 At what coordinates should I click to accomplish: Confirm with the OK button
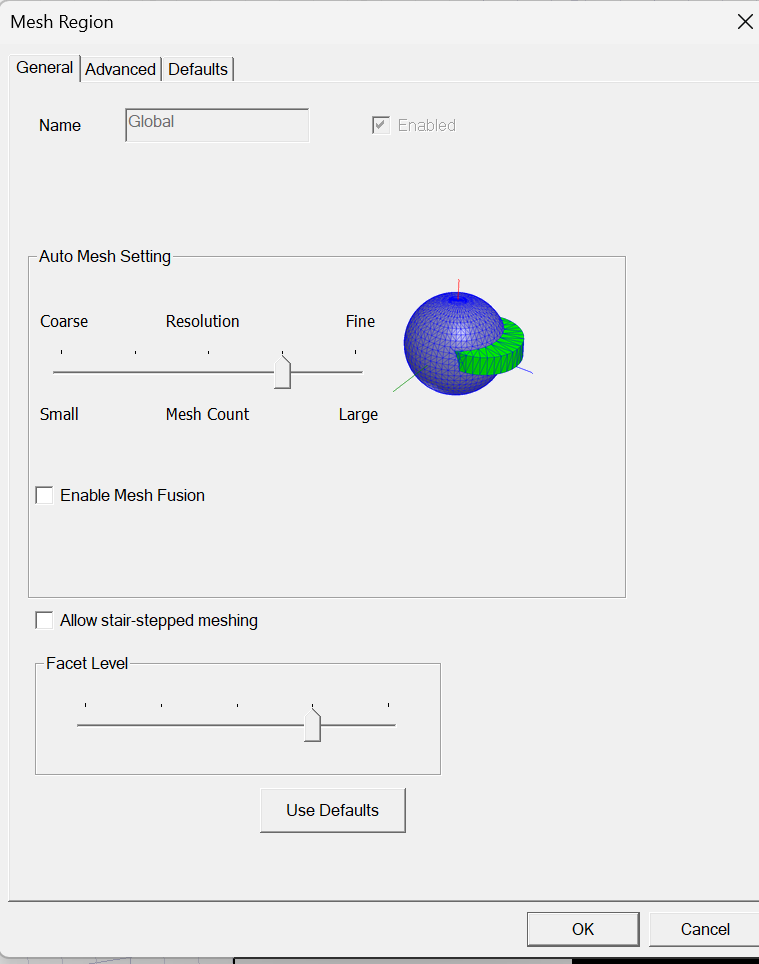coord(583,929)
